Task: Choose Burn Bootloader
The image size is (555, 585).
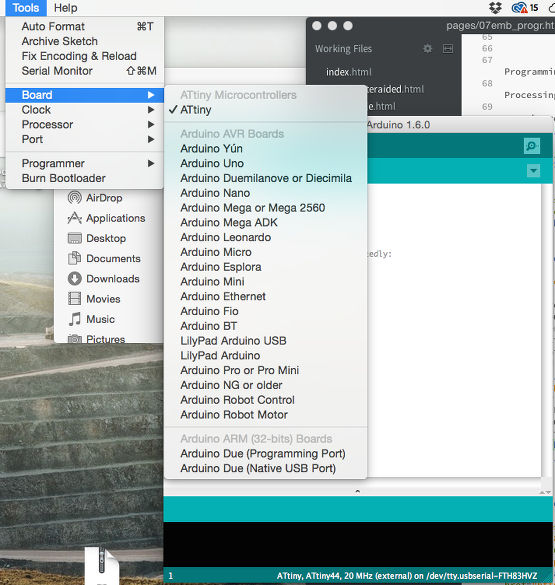Action: pos(85,178)
